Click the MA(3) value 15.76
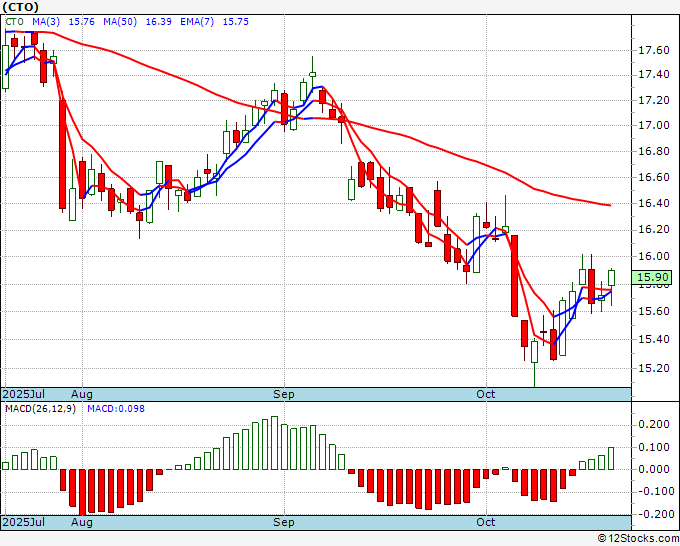This screenshot has width=680, height=546. [82, 22]
